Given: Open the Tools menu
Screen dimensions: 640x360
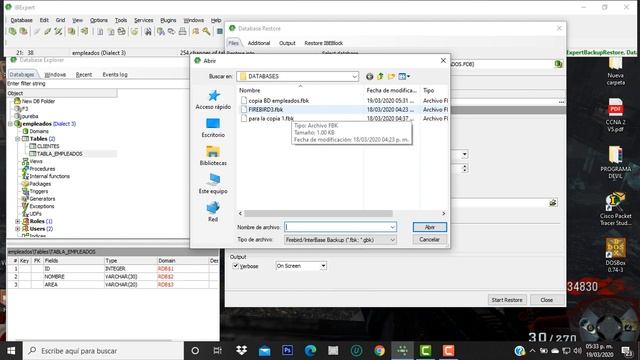Looking at the screenshot, I should 121,20.
